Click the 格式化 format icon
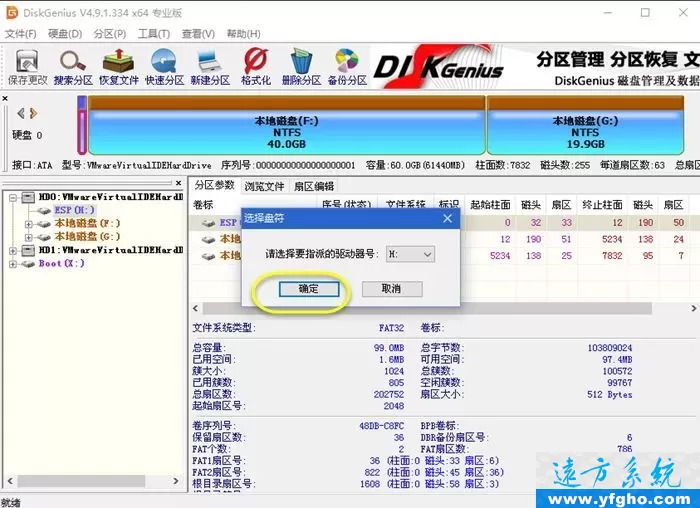 pos(256,67)
